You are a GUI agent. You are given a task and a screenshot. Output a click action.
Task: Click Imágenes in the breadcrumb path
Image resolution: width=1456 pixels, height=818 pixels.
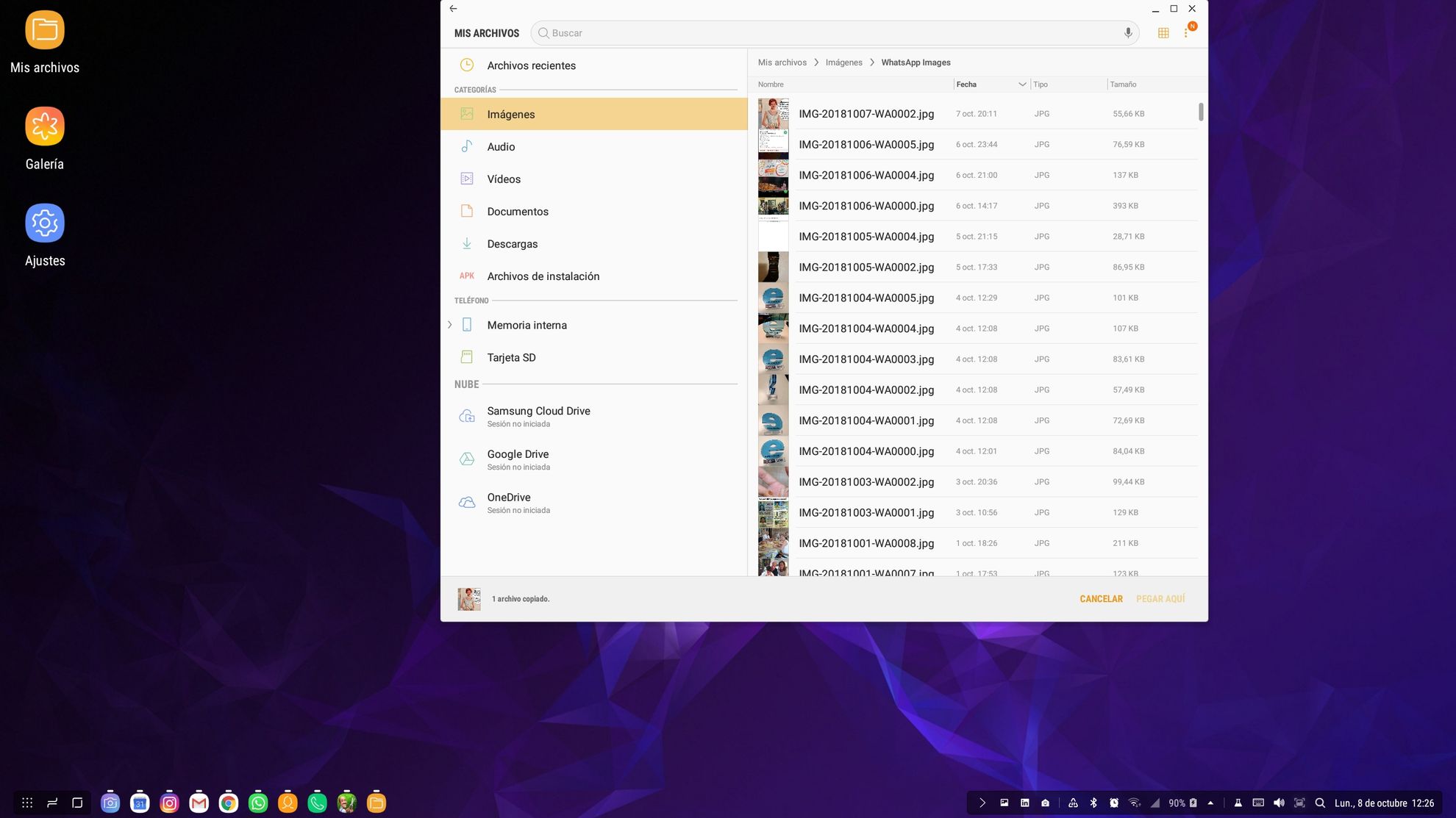[843, 62]
